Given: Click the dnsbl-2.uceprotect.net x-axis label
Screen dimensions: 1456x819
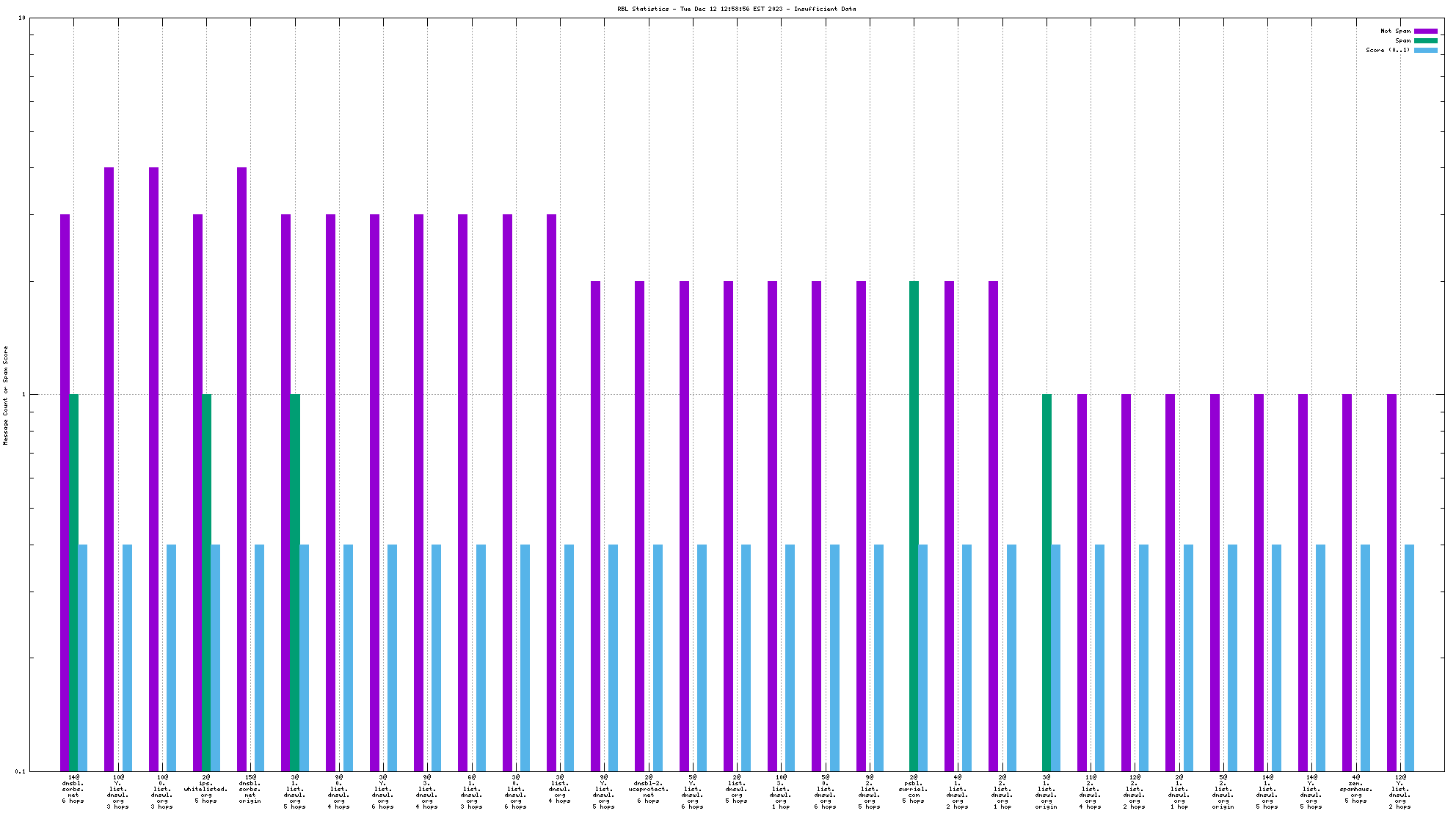Looking at the screenshot, I should [x=649, y=789].
